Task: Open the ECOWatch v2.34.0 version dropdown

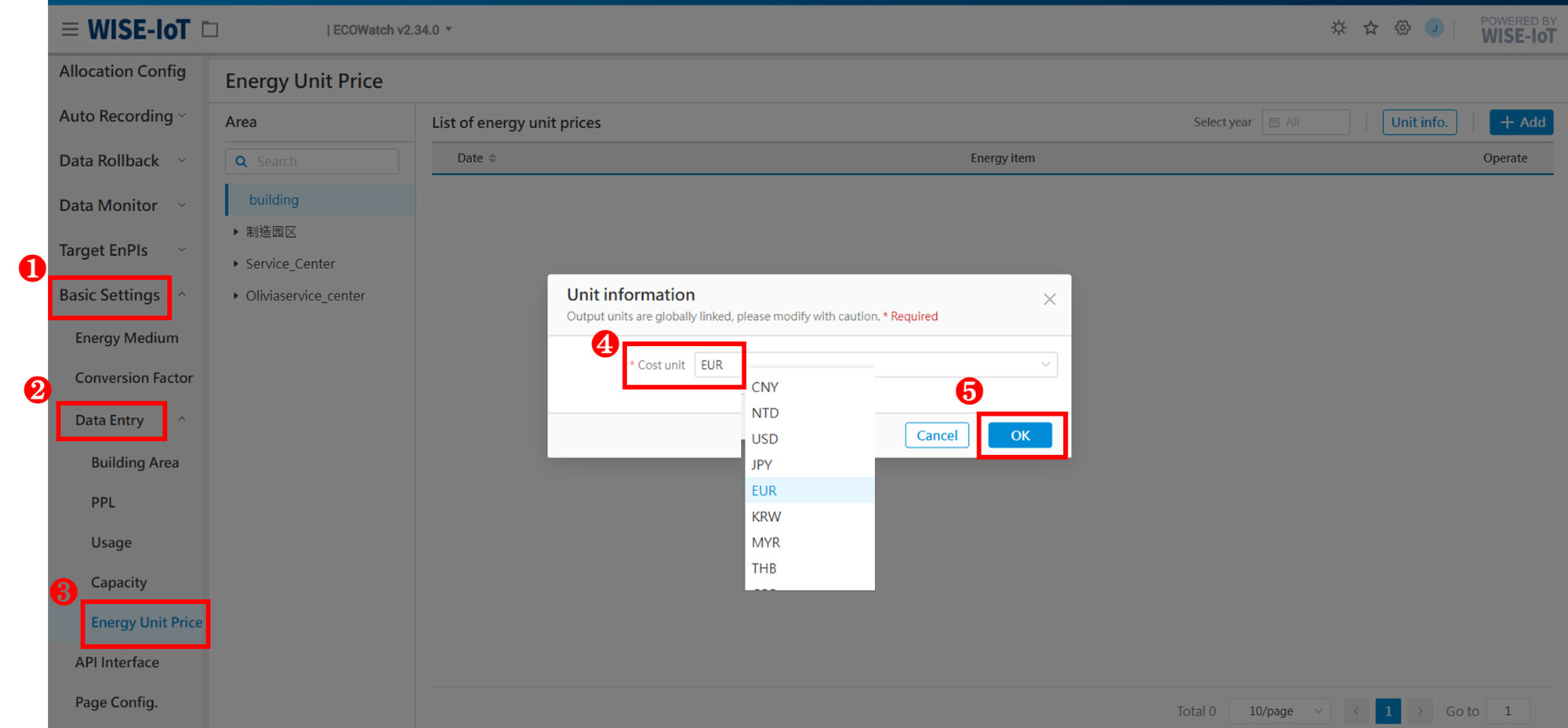Action: point(390,30)
